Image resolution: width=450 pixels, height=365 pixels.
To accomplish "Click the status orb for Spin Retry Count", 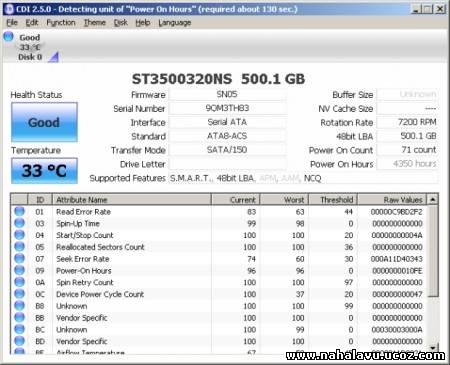I will pos(20,282).
